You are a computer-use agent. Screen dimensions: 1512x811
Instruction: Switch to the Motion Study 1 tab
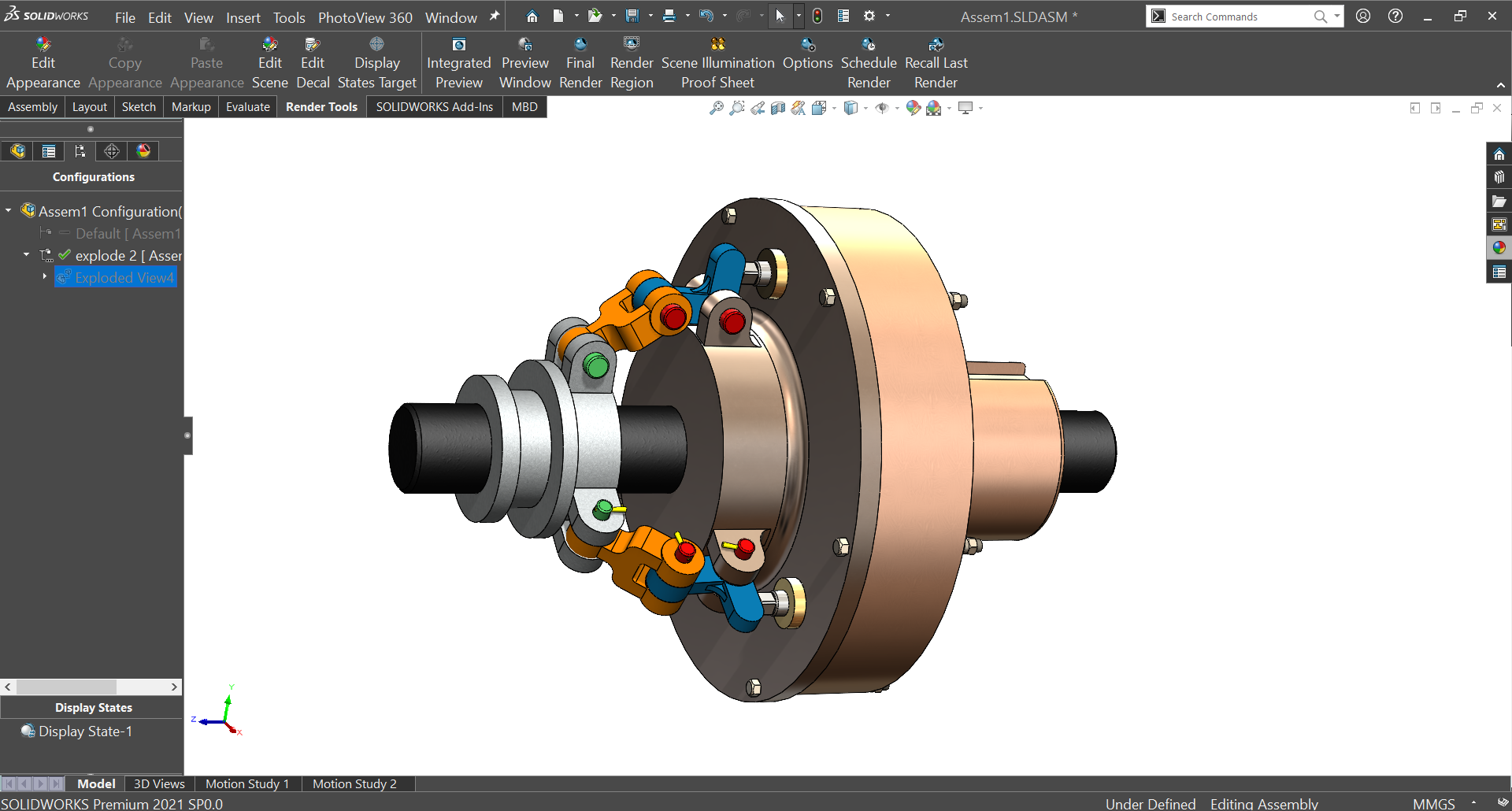[247, 783]
